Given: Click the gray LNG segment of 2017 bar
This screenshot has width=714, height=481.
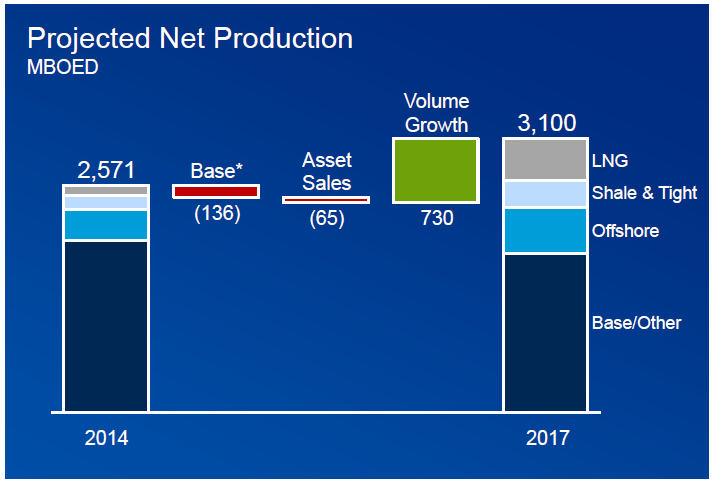Looking at the screenshot, I should click(545, 160).
